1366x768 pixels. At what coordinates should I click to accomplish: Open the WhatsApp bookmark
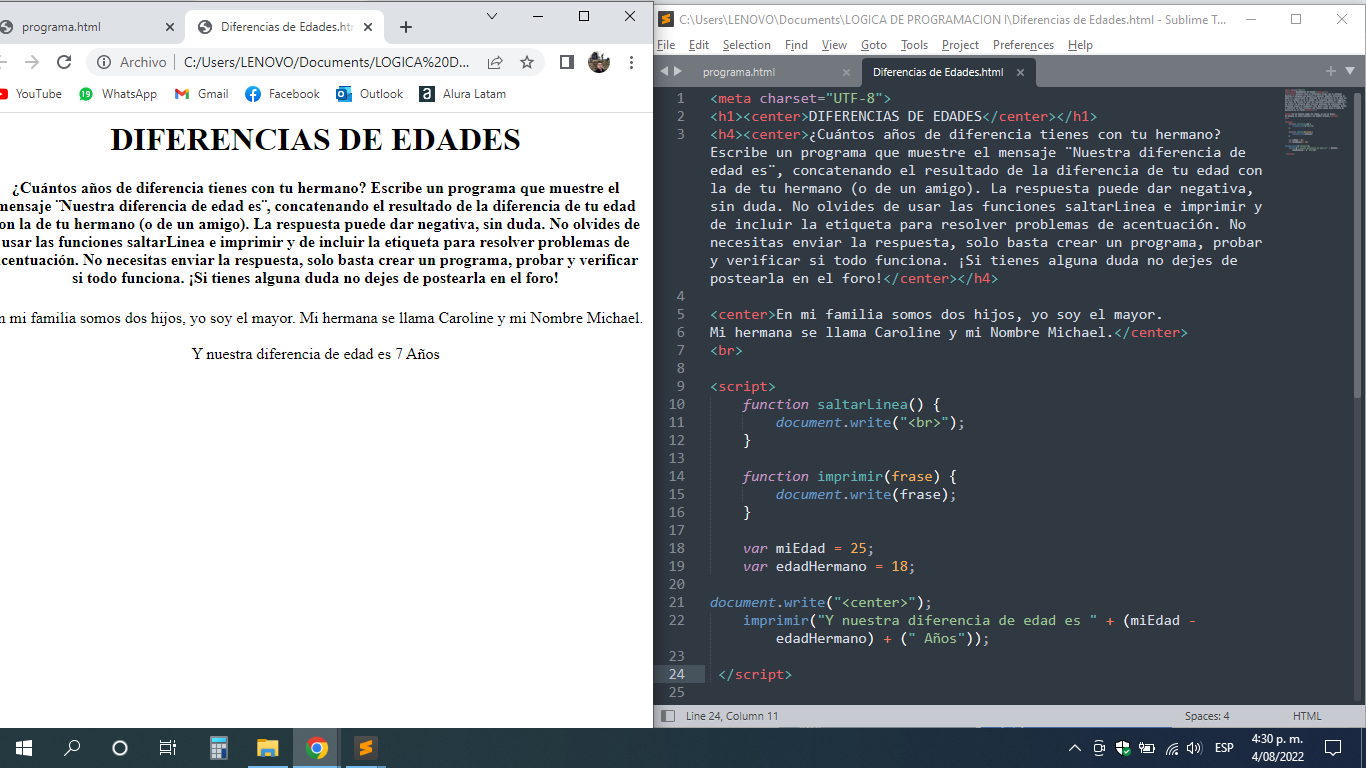[118, 94]
